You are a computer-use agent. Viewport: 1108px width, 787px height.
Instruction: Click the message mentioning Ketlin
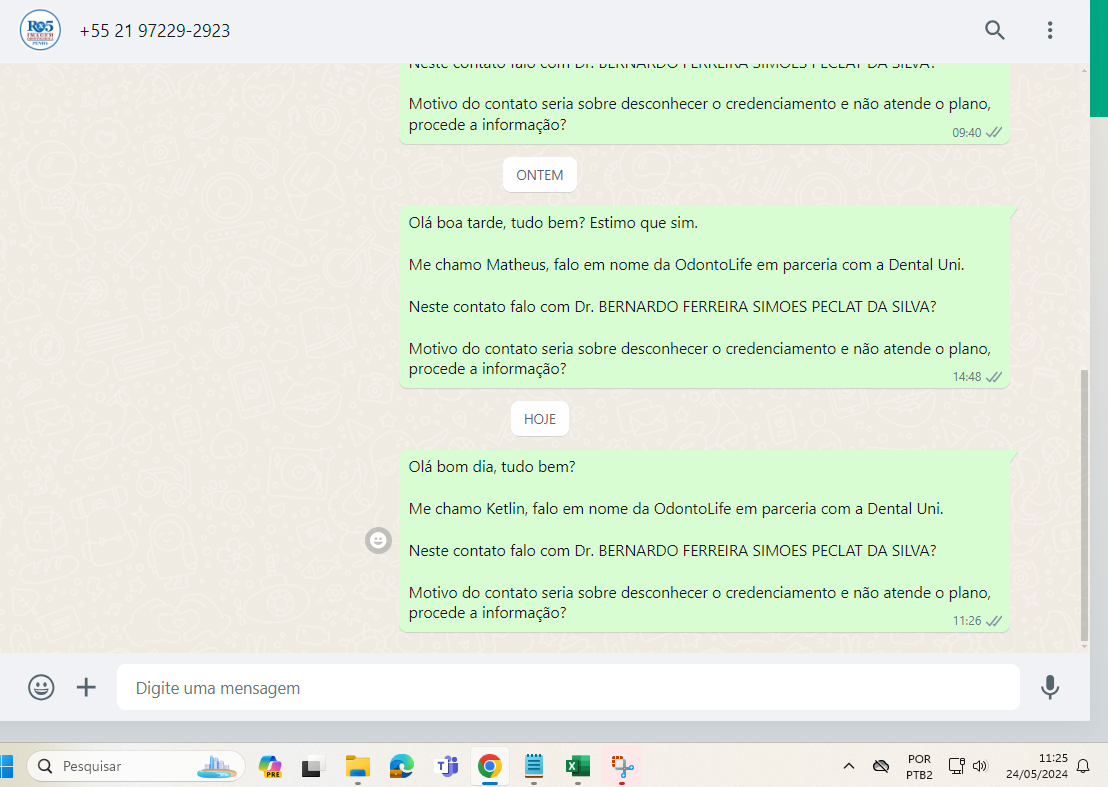704,540
